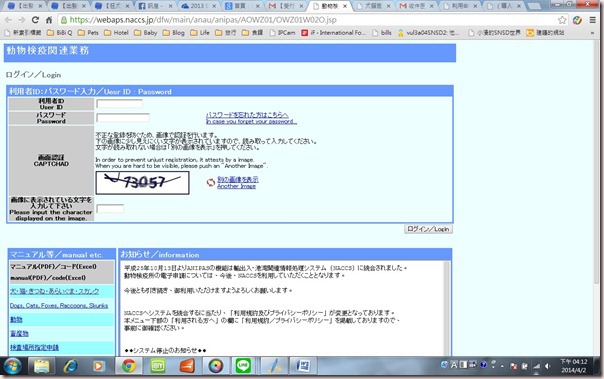This screenshot has height=379, width=604.
Task: Reload the page with the refresh icon
Action: coord(35,20)
